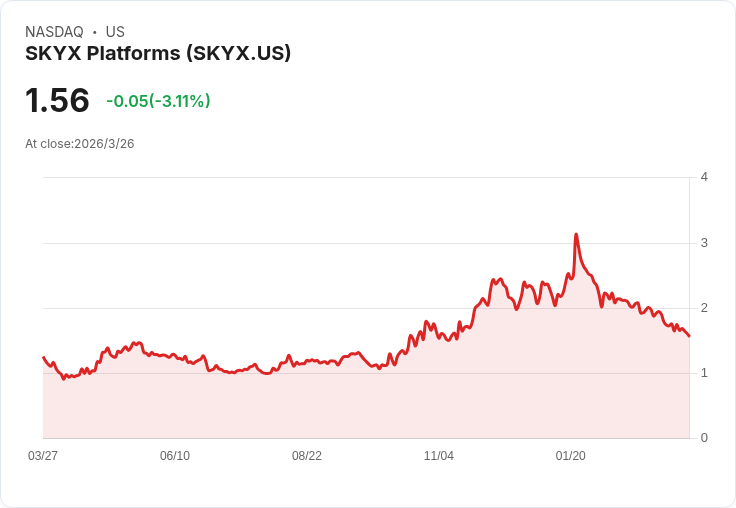Click the US market label

(x=115, y=32)
